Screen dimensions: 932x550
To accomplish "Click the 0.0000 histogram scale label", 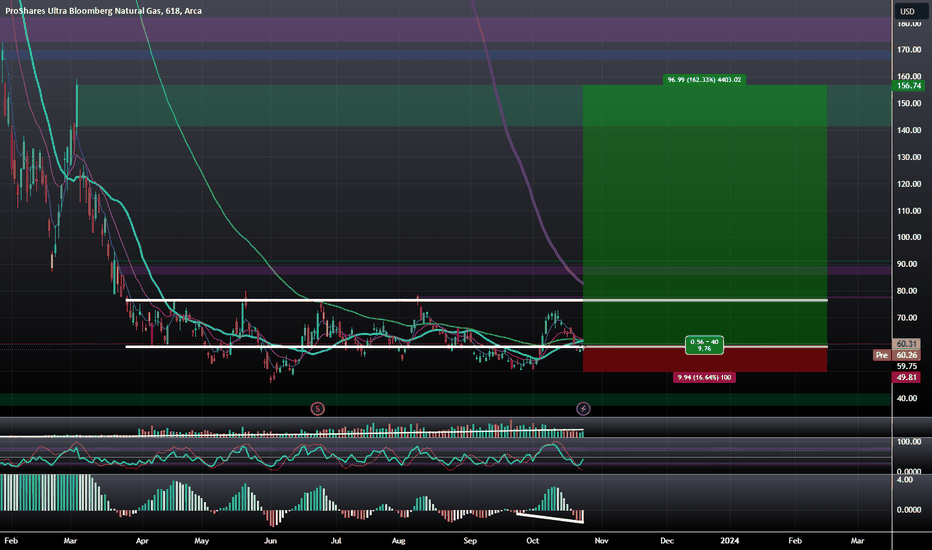I will click(908, 510).
